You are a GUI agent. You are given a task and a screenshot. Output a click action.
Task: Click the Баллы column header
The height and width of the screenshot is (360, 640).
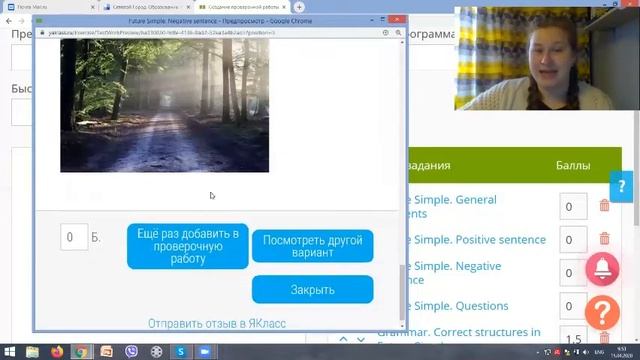point(573,165)
